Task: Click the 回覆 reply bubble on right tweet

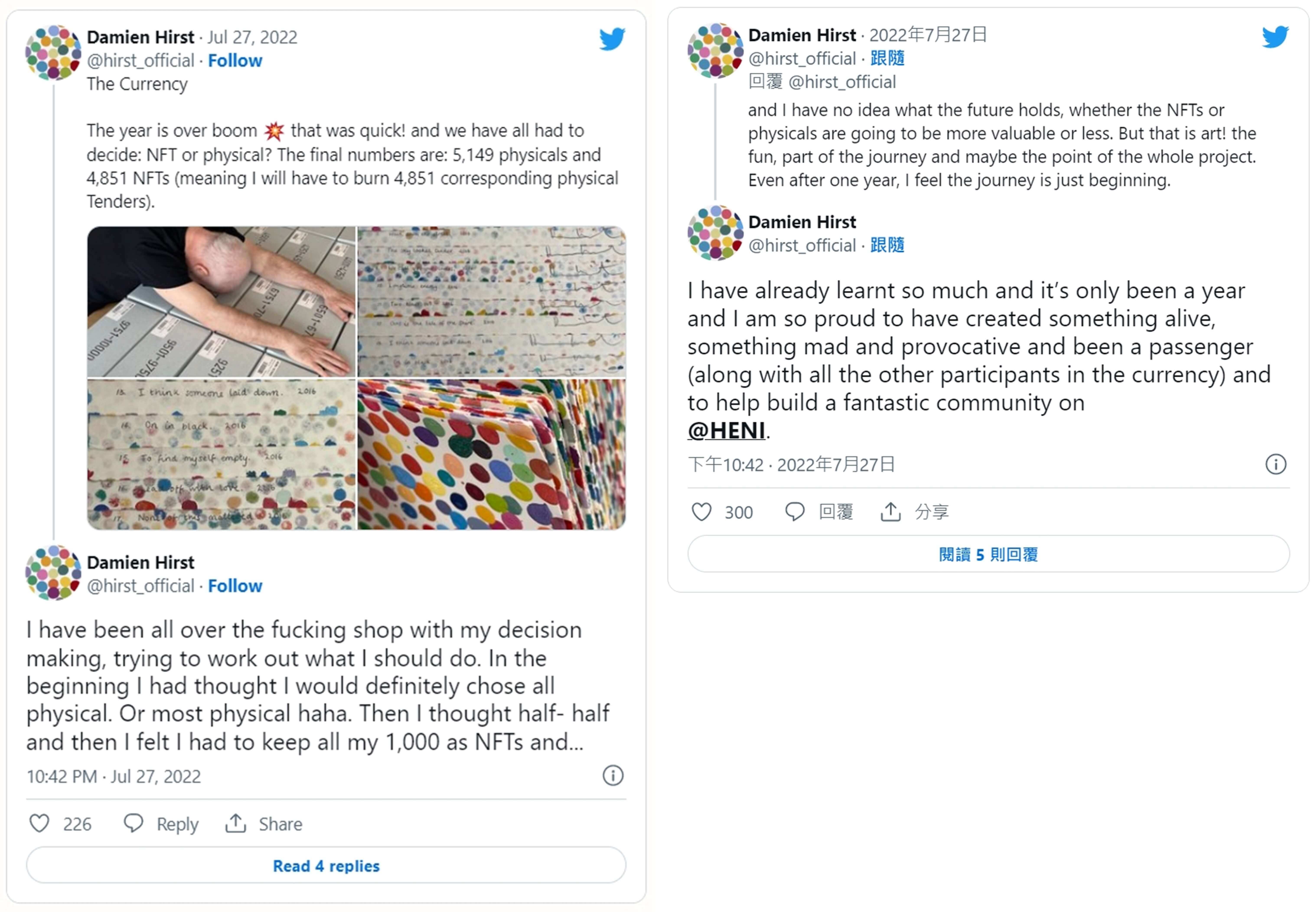Action: click(794, 512)
